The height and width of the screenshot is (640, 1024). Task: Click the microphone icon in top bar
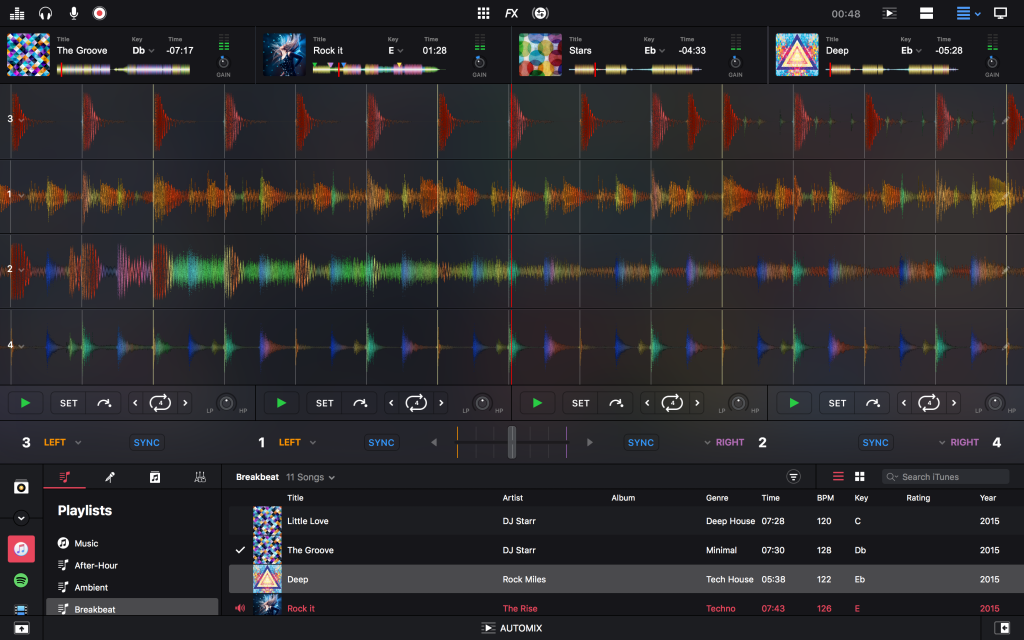(x=73, y=13)
